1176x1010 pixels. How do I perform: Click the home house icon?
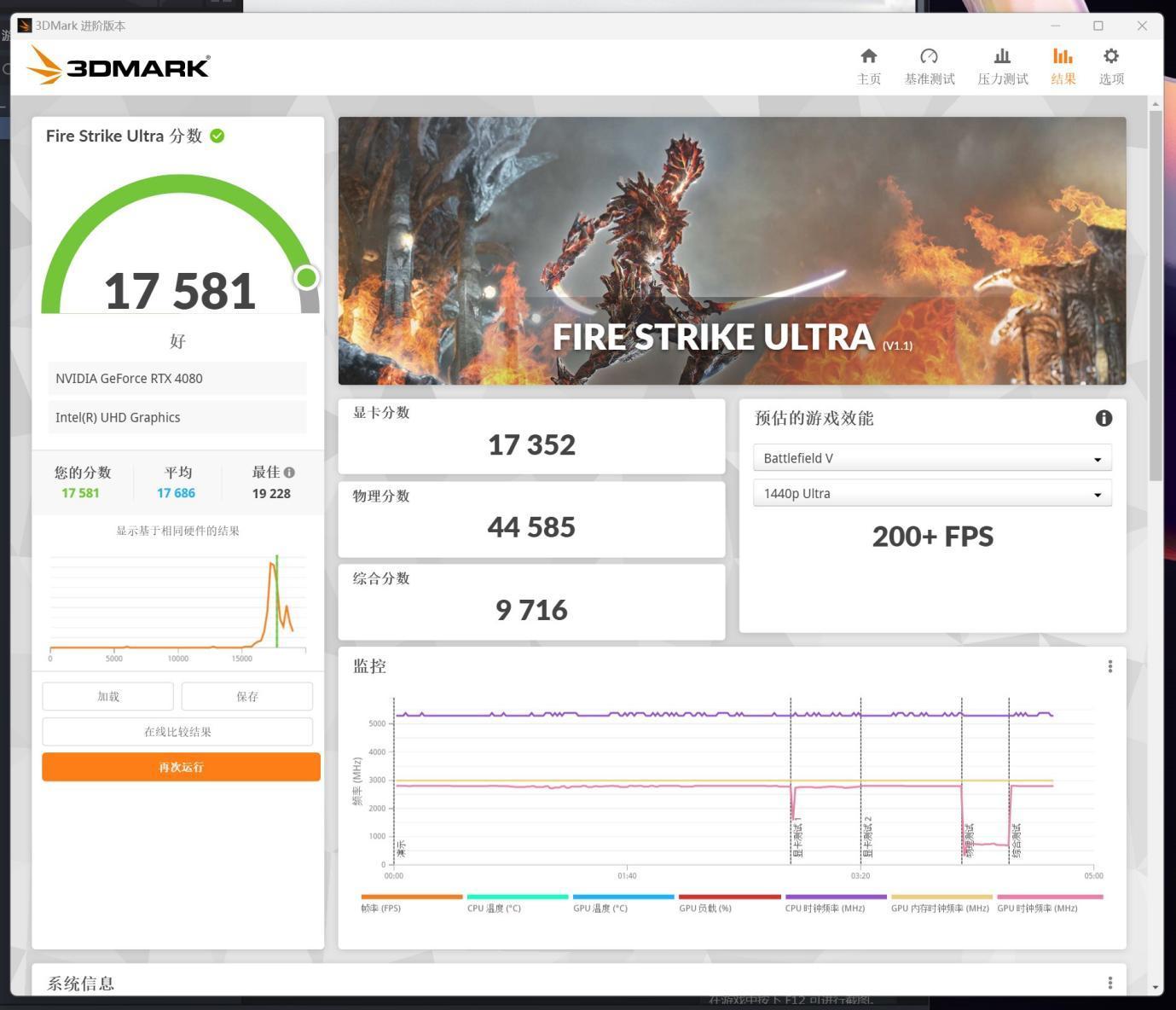[x=868, y=56]
